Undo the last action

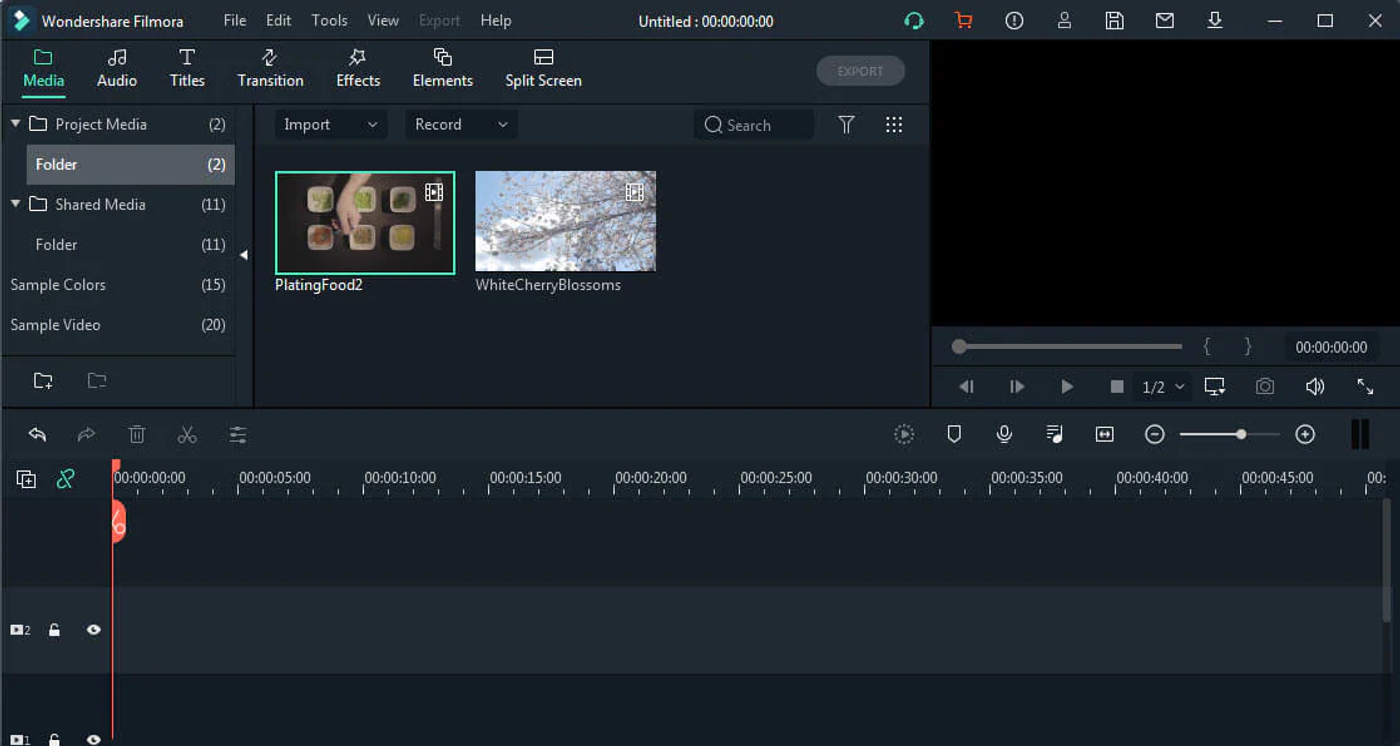point(37,434)
